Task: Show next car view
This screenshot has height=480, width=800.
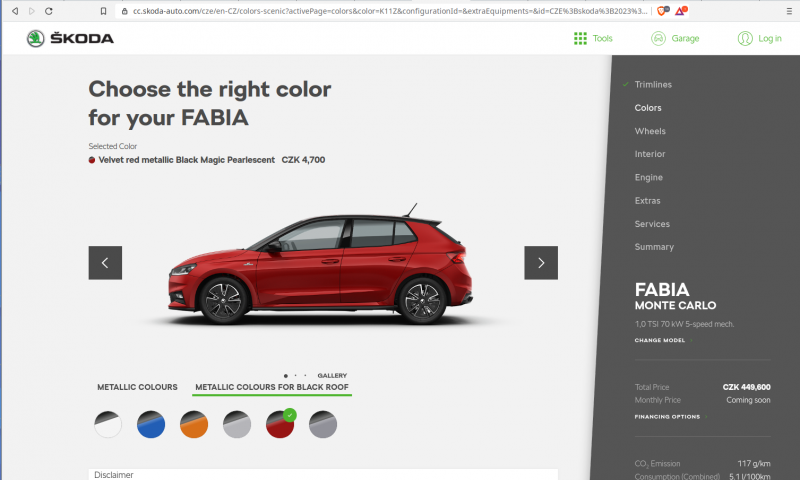Action: point(541,263)
